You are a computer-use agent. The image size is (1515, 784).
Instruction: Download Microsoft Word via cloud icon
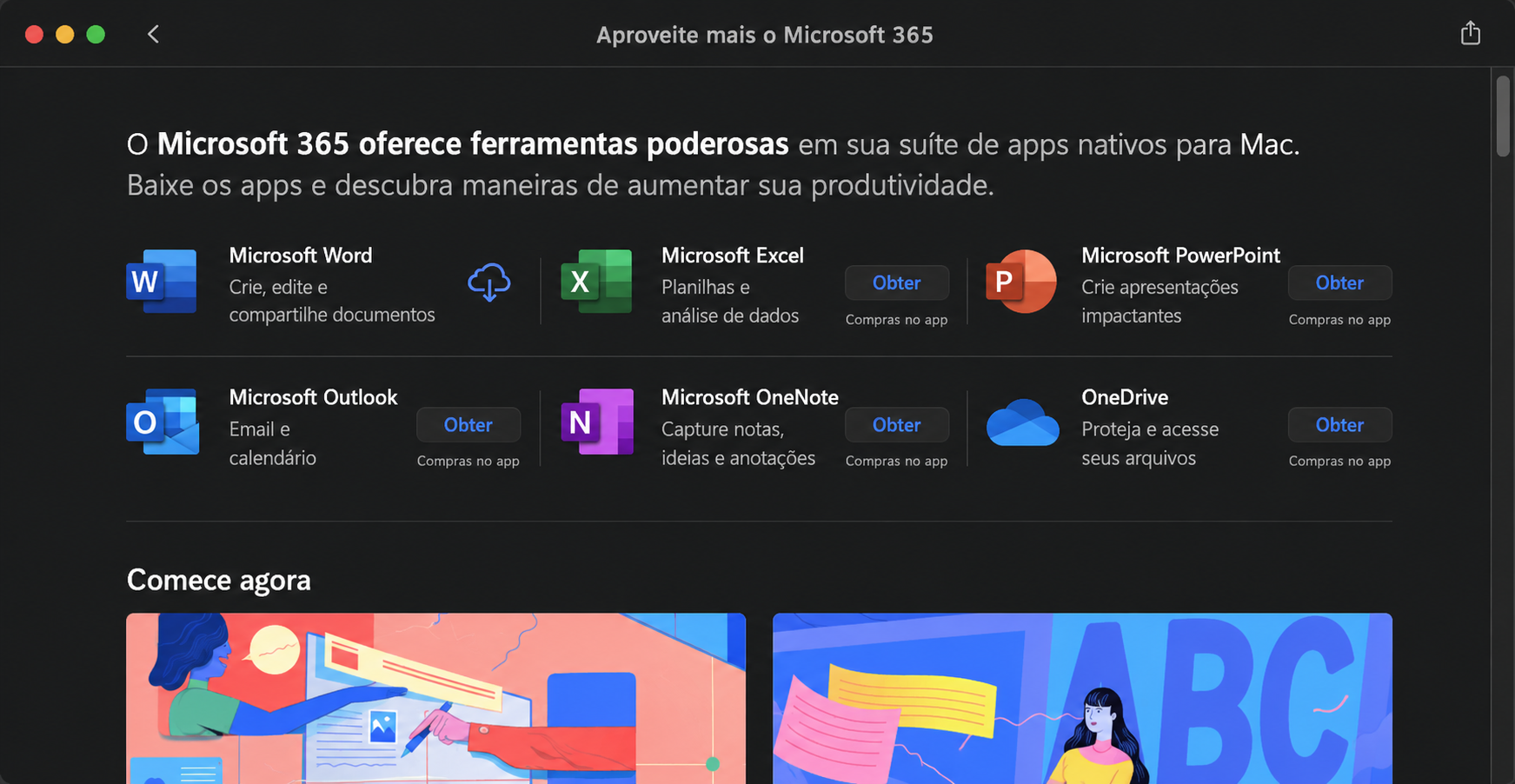[x=489, y=282]
